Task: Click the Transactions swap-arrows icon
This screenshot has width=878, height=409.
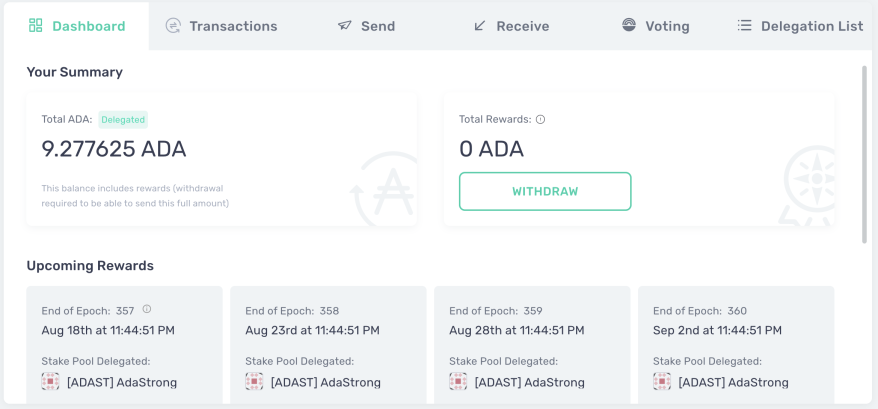Action: (173, 26)
